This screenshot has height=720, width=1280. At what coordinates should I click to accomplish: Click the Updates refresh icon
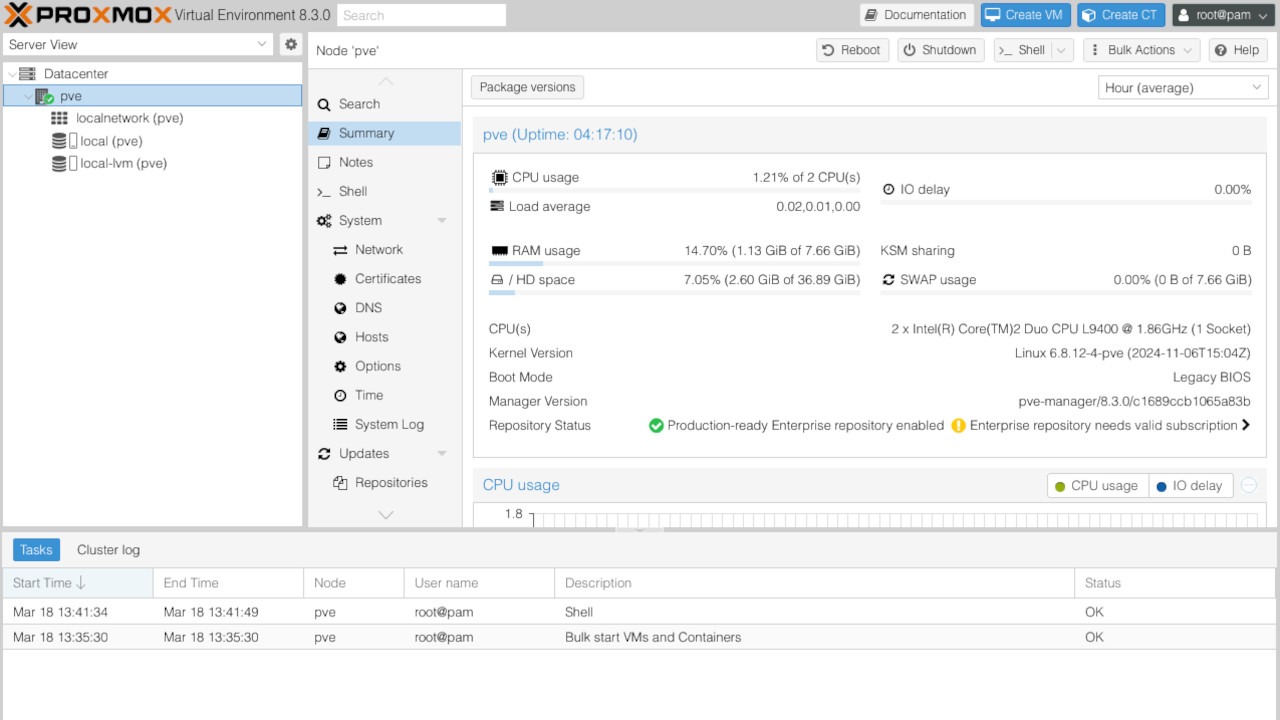(324, 453)
